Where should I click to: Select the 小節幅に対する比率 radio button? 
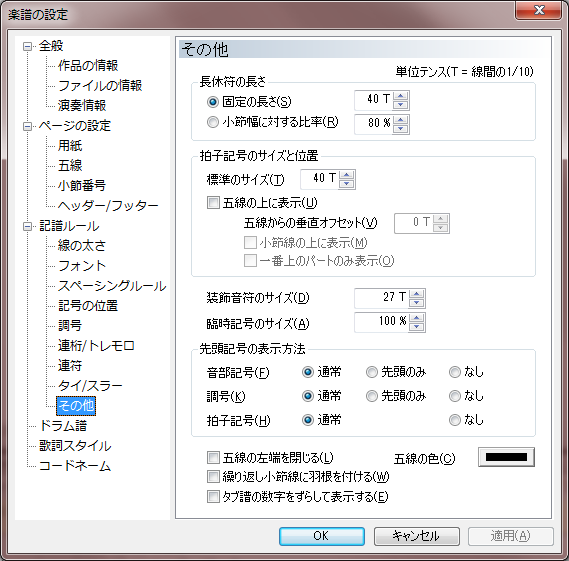(x=213, y=122)
